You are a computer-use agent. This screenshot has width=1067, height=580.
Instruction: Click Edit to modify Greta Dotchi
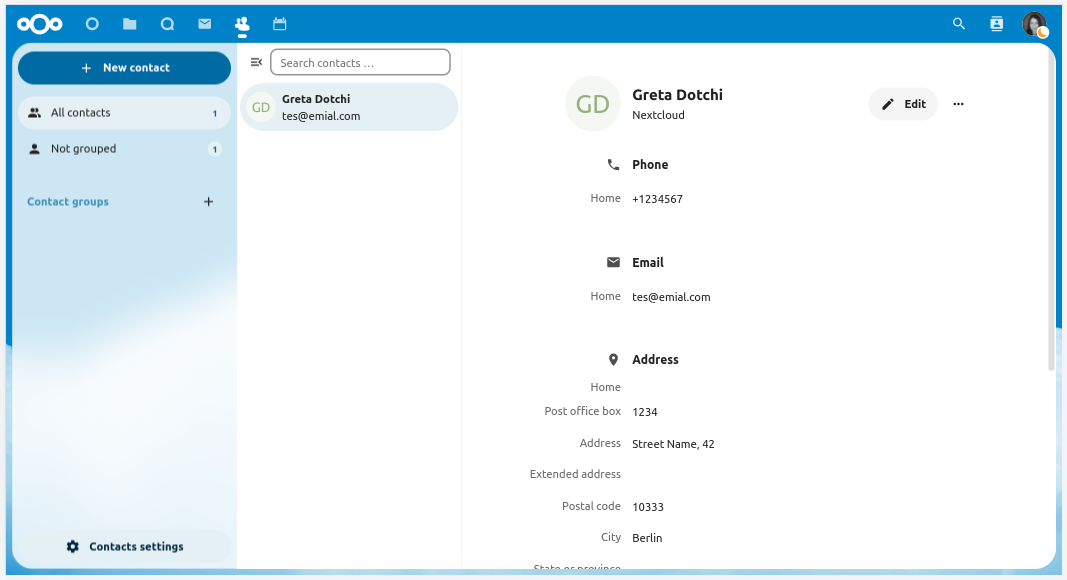point(903,104)
